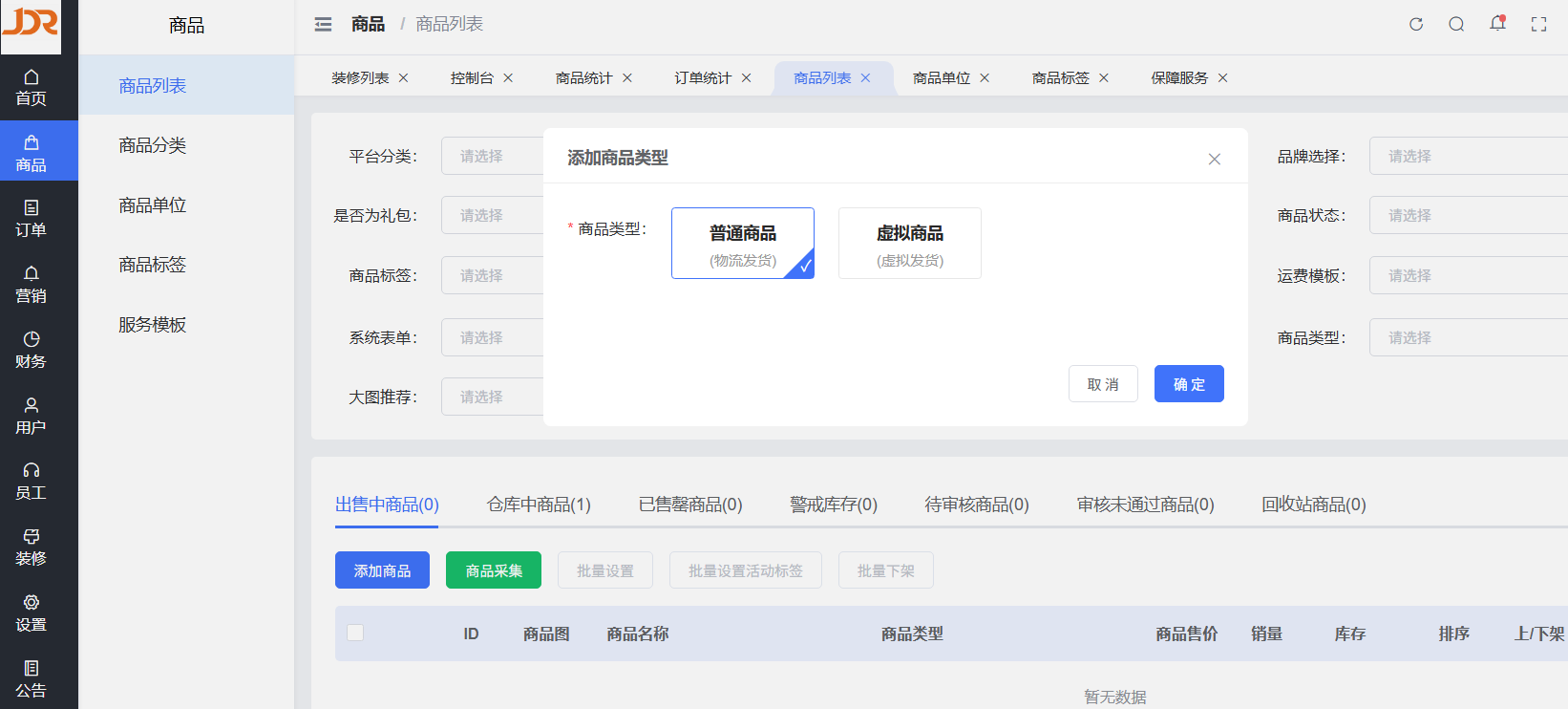Close the 控制台 tab
Viewport: 1568px width, 709px height.
click(508, 77)
